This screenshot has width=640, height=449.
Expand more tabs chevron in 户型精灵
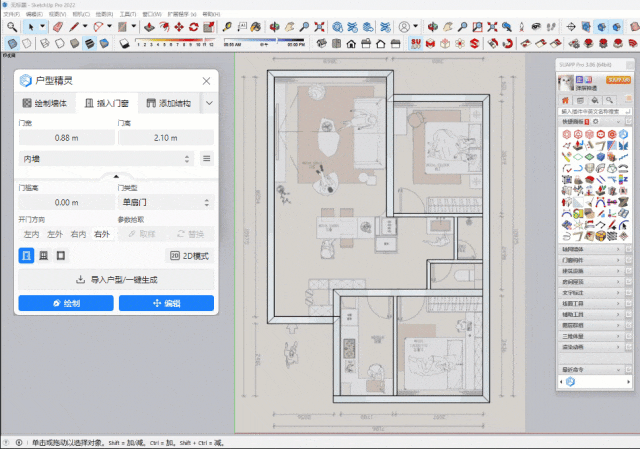tap(209, 103)
